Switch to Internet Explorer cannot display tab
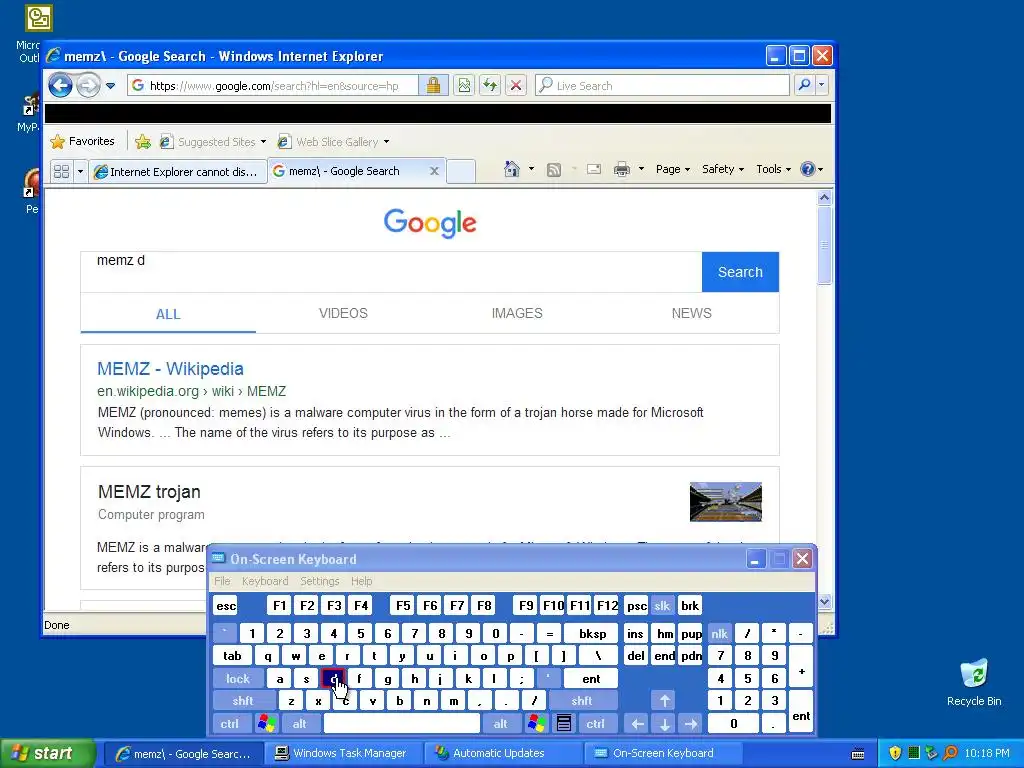 (x=177, y=172)
